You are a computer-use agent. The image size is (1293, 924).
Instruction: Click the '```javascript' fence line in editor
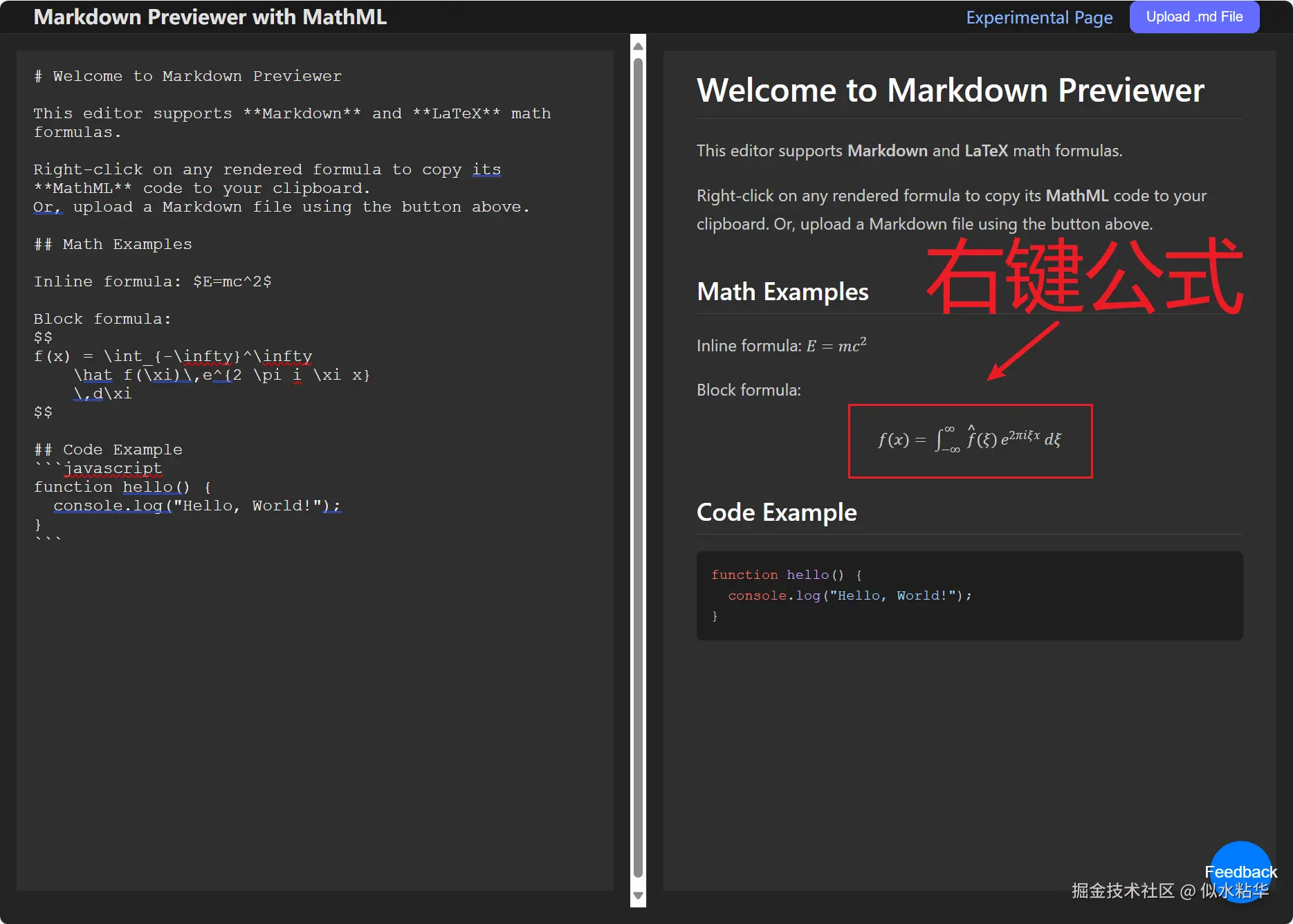pos(98,468)
